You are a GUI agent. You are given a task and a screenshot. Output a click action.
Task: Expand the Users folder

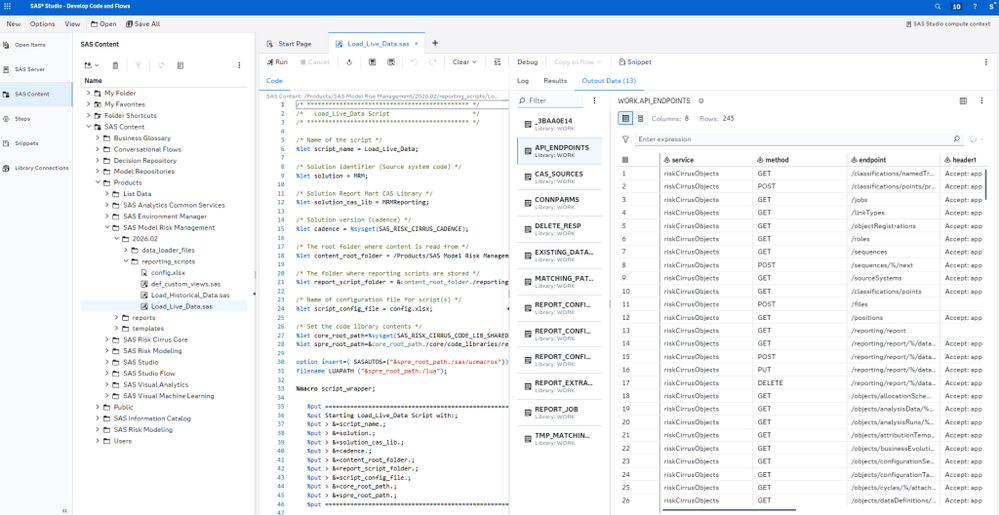pyautogui.click(x=97, y=441)
